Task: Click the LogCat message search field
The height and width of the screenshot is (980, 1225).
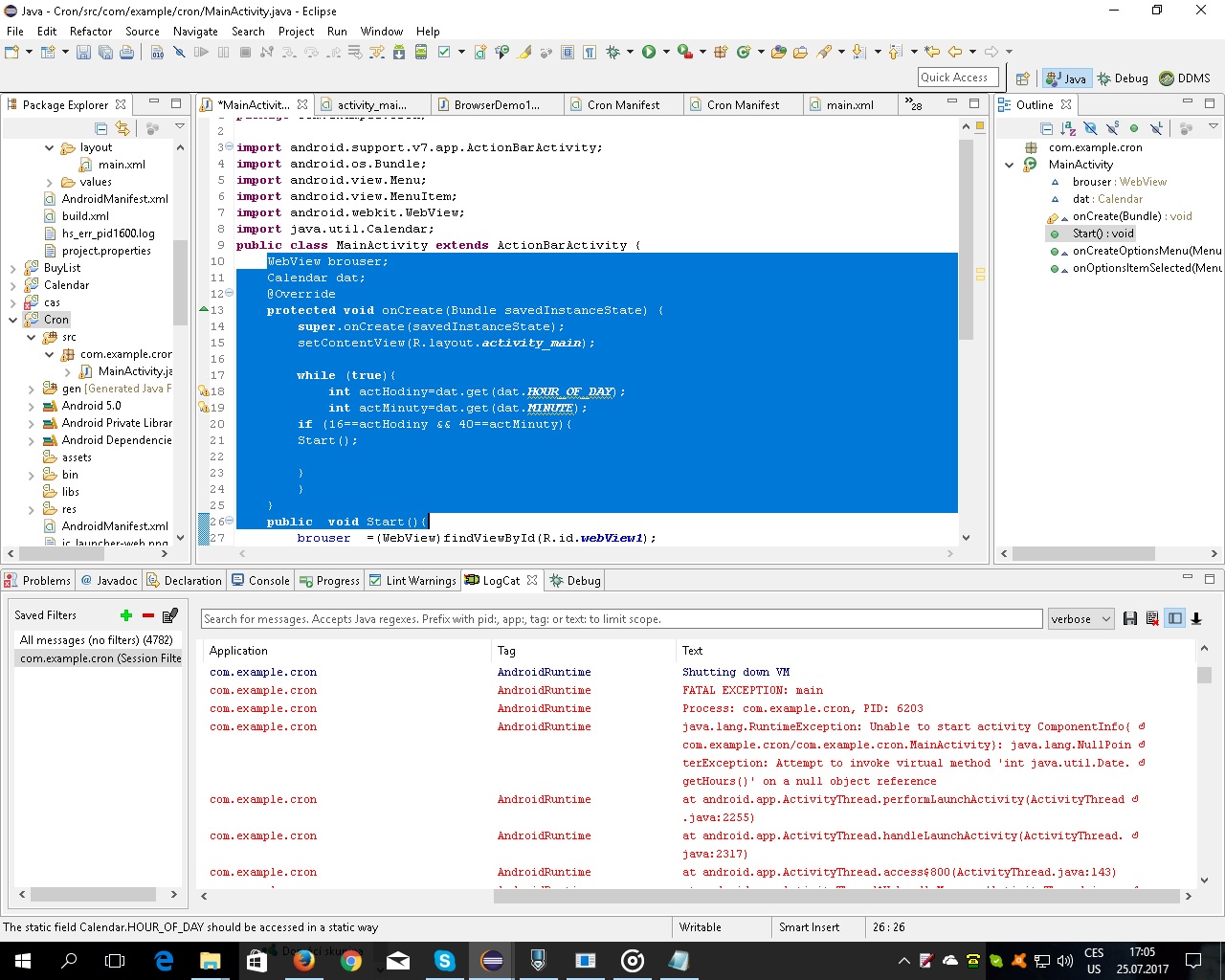Action: 621,619
